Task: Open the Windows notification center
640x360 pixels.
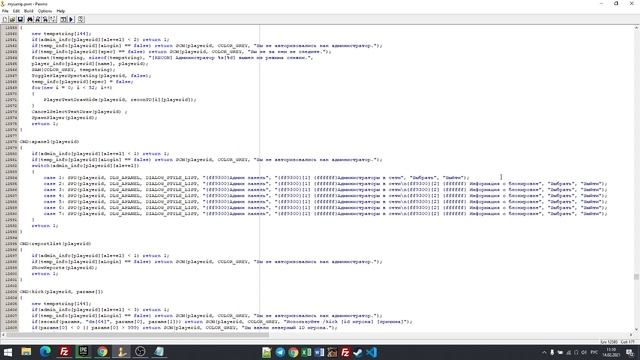Action: point(630,352)
